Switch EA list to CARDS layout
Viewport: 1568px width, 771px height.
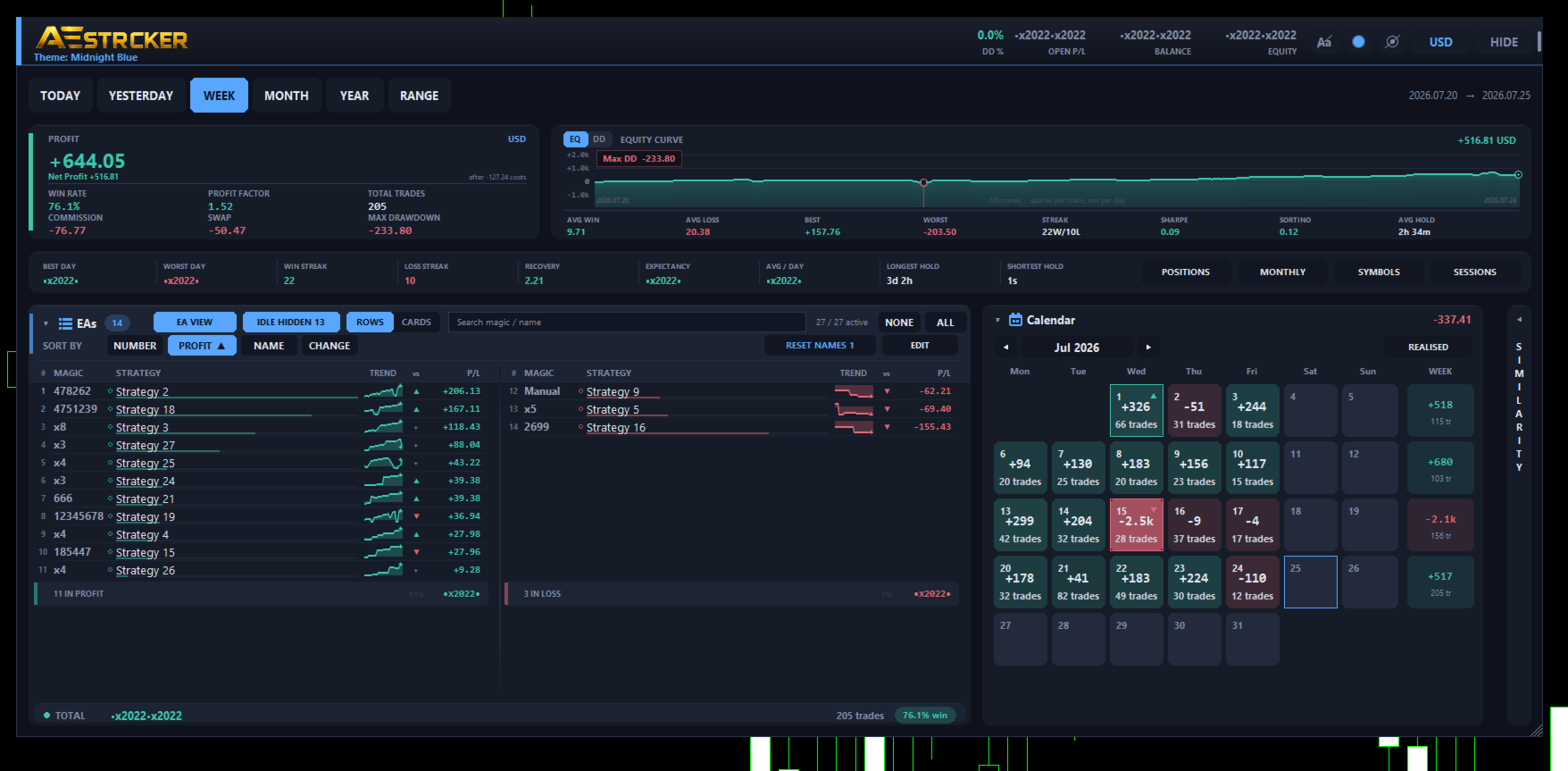coord(416,323)
